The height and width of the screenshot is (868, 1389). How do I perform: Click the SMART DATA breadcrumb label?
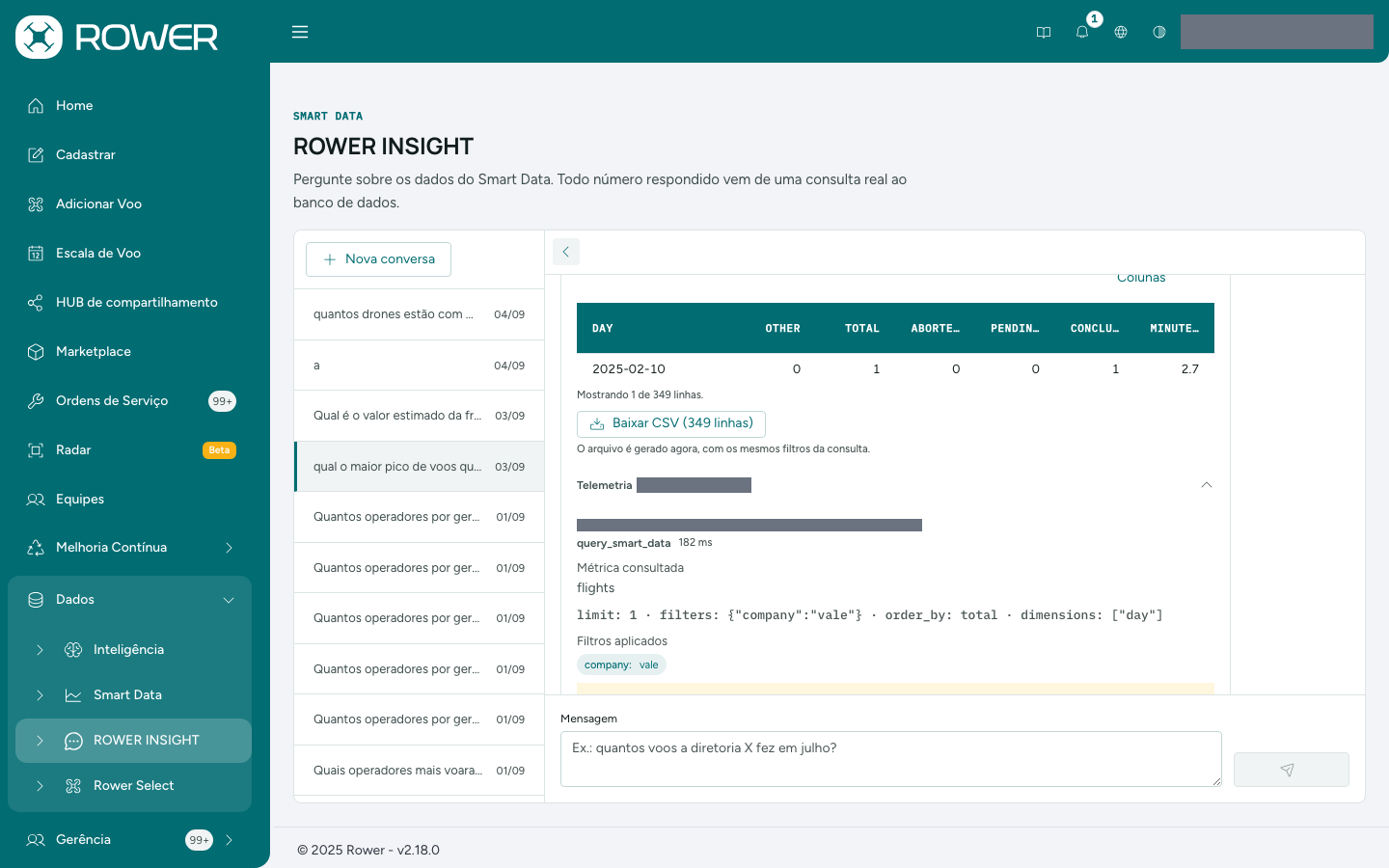pos(328,116)
